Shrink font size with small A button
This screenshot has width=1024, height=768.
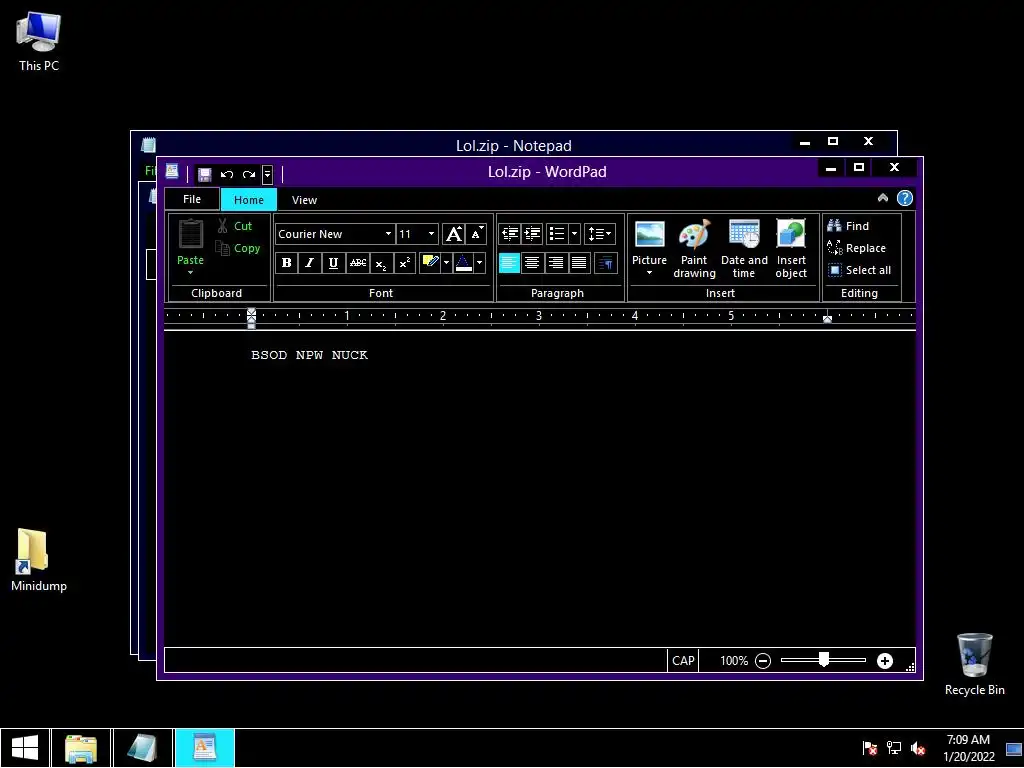(x=477, y=234)
